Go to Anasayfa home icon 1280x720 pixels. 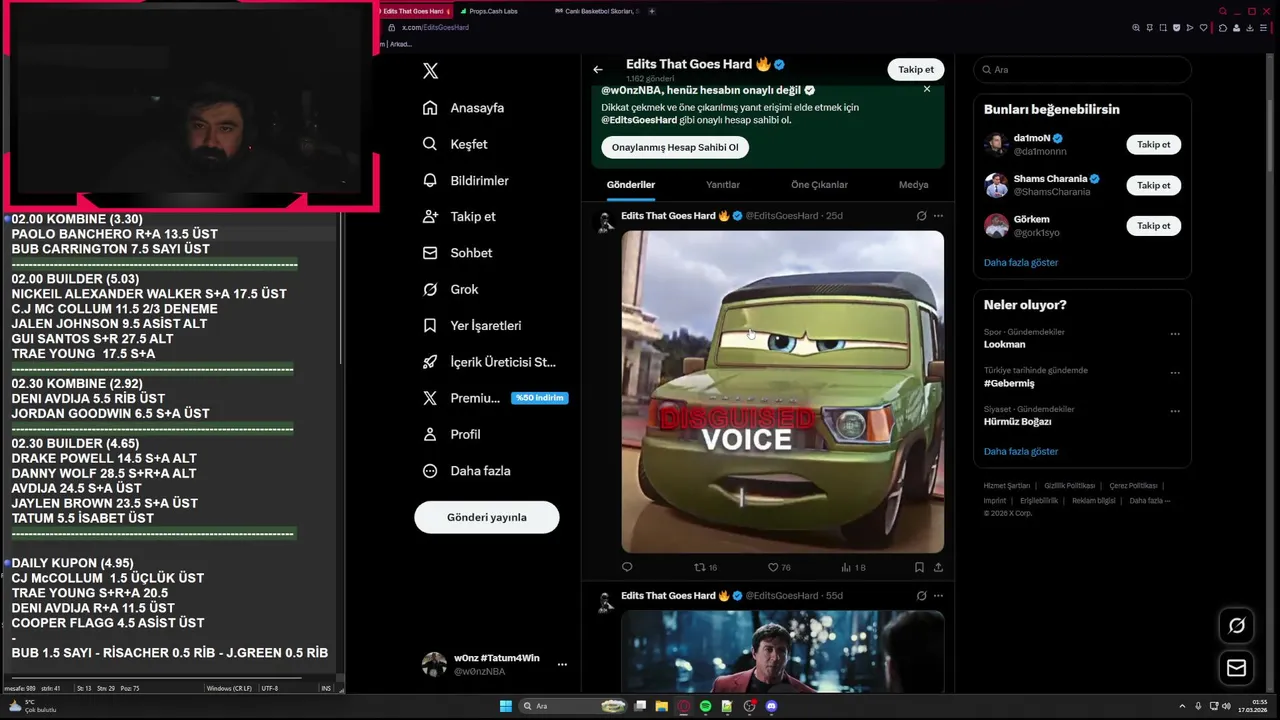(430, 108)
